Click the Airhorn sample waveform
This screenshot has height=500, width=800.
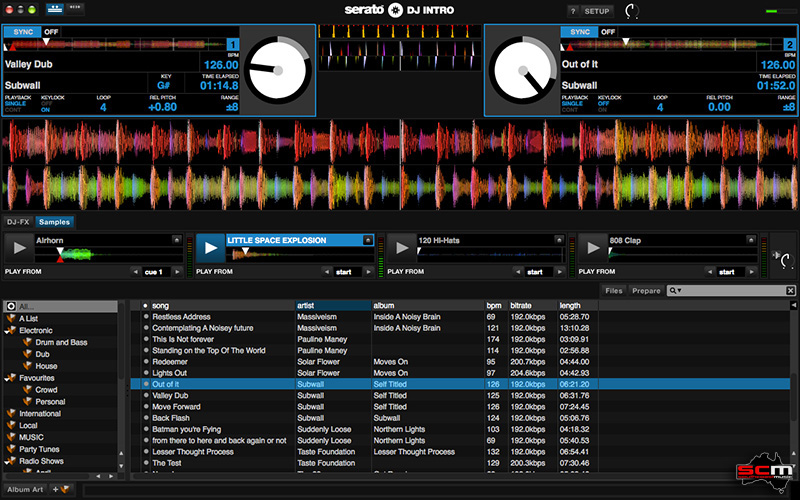[109, 254]
